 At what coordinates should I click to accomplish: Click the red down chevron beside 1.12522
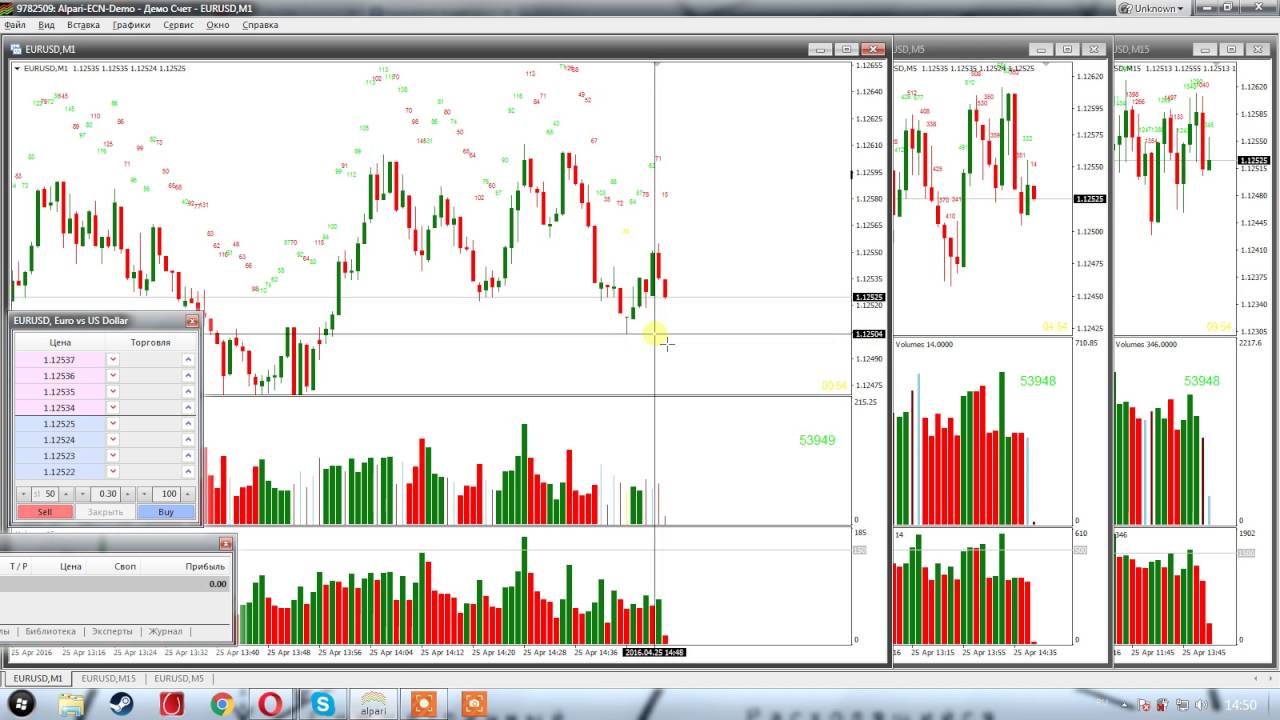[113, 471]
